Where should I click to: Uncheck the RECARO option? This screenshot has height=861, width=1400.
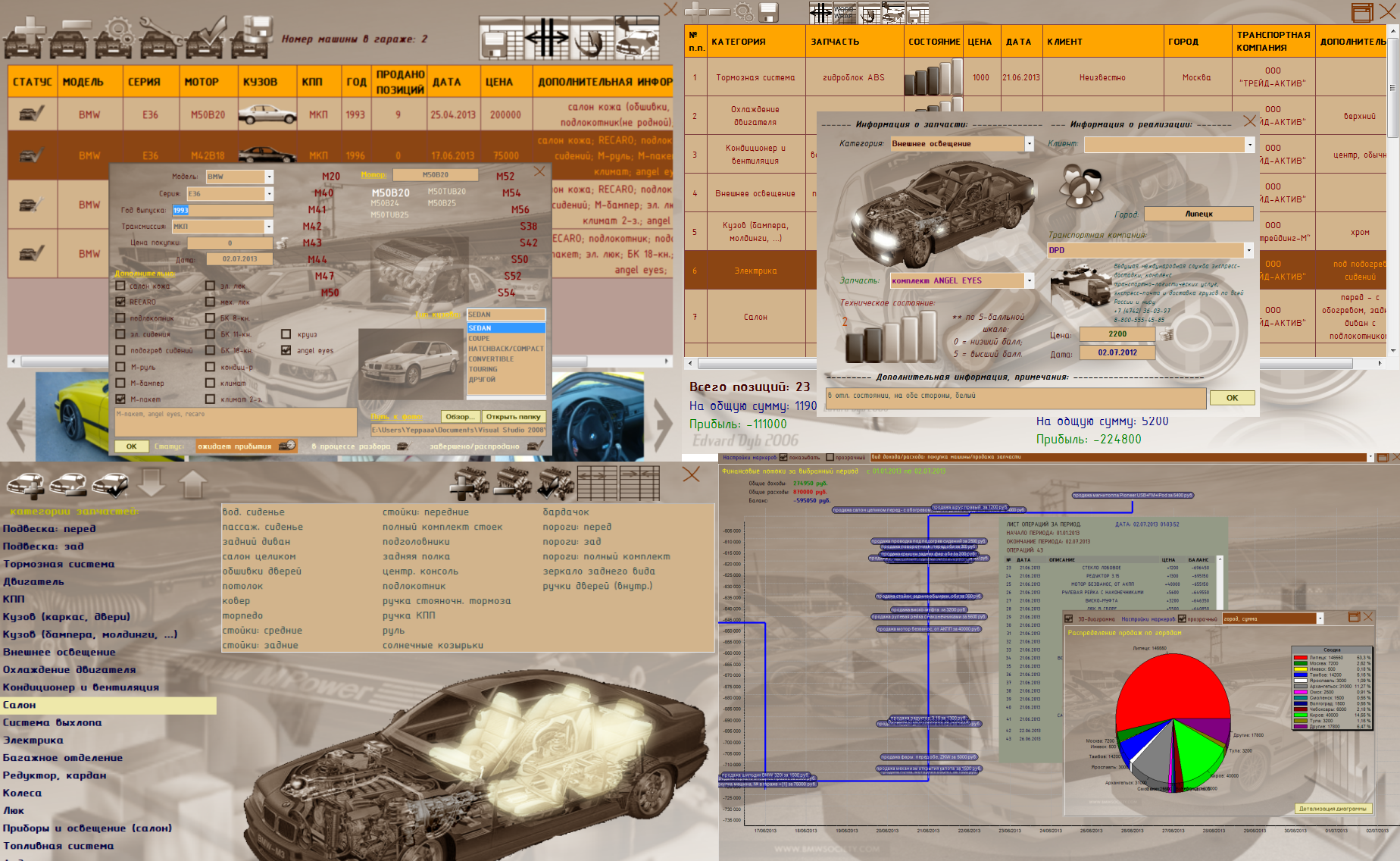[120, 302]
